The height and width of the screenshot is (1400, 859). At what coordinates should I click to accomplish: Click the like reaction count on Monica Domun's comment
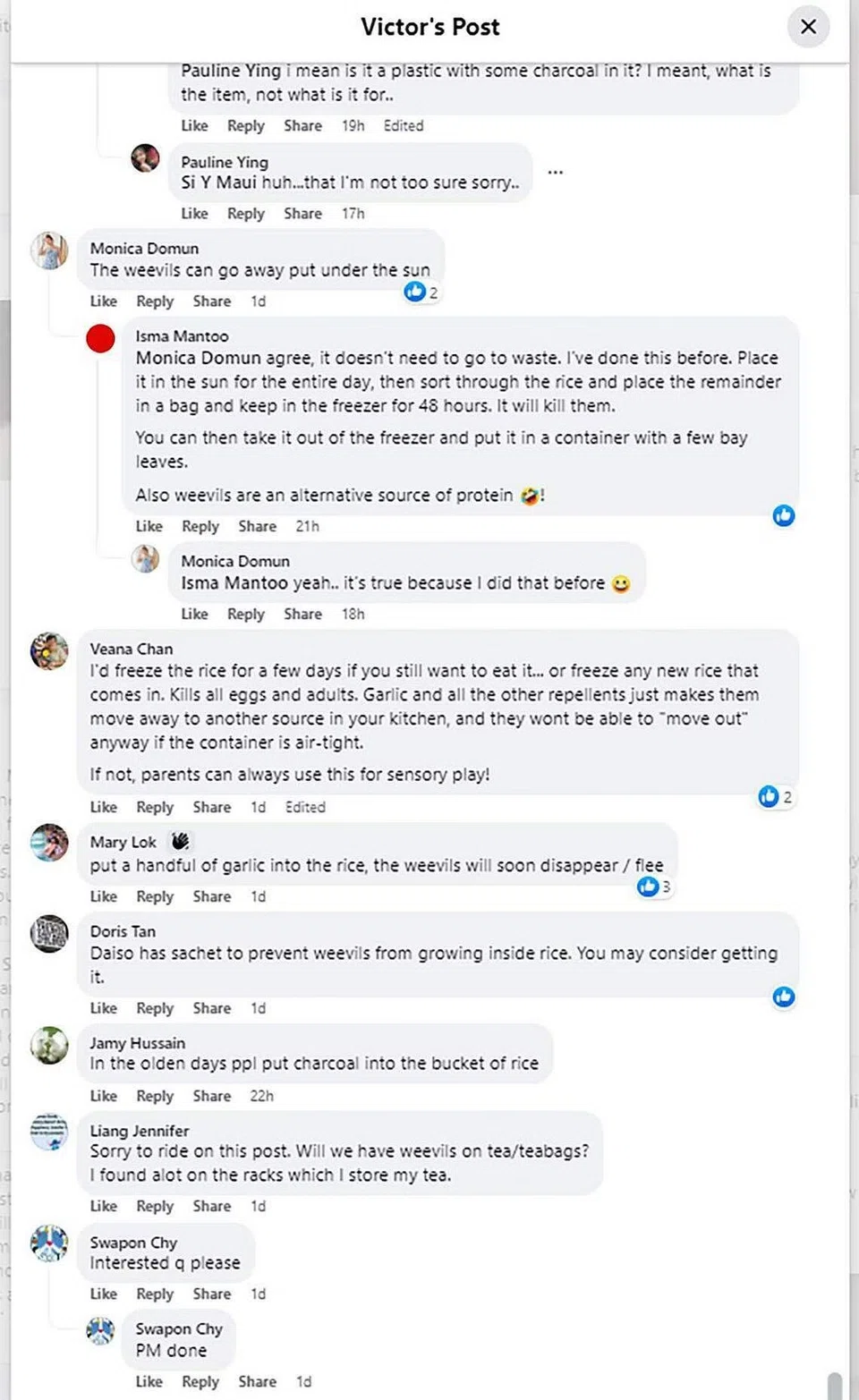[421, 292]
